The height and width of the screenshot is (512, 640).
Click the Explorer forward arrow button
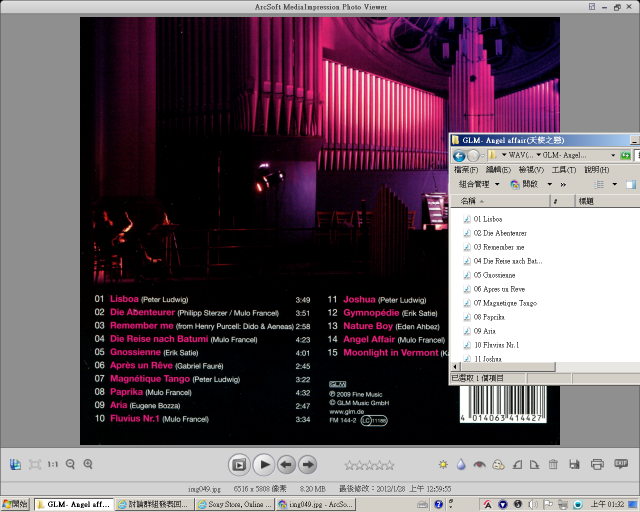473,156
